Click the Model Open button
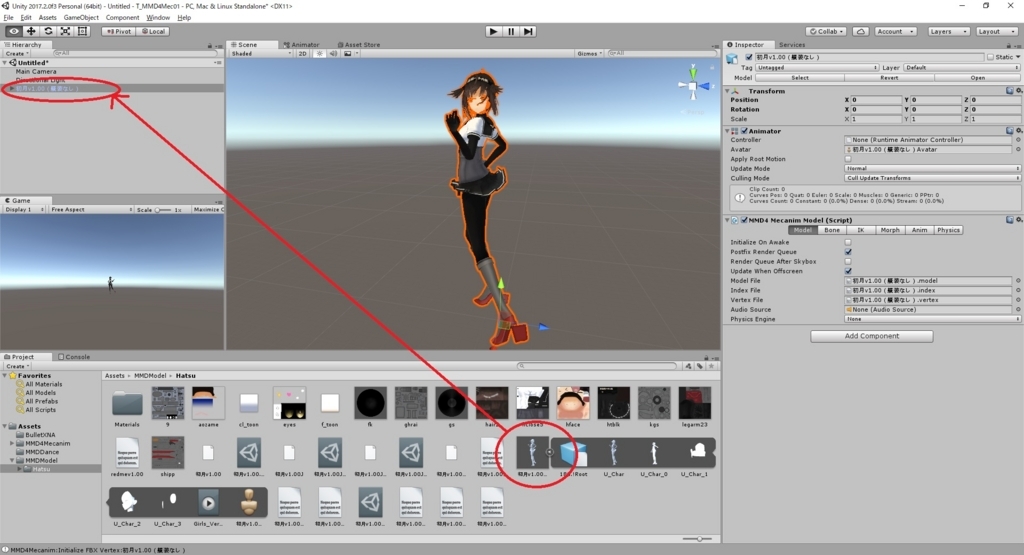This screenshot has height=555, width=1024. tap(977, 78)
